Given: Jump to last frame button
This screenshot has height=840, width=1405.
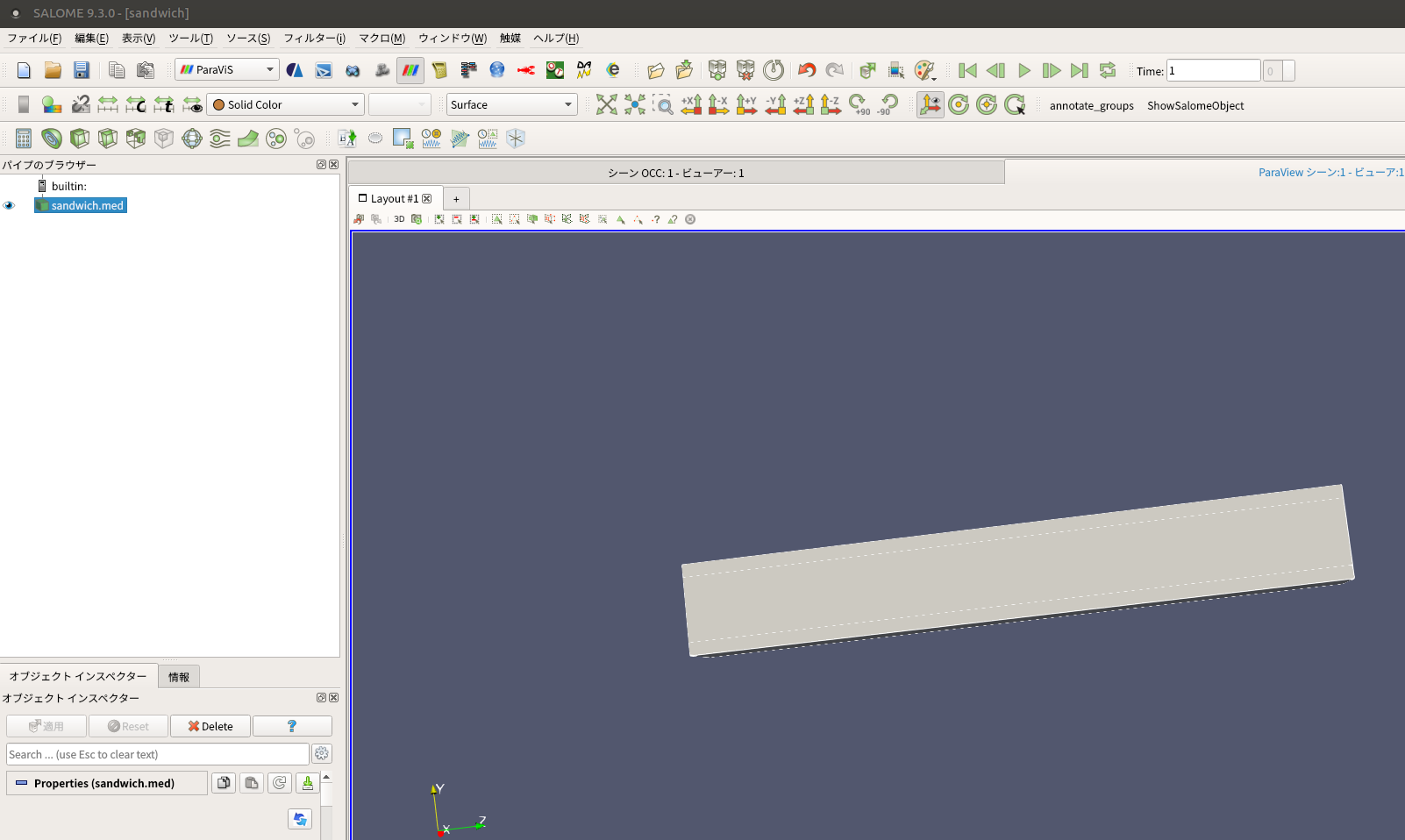Looking at the screenshot, I should point(1080,70).
